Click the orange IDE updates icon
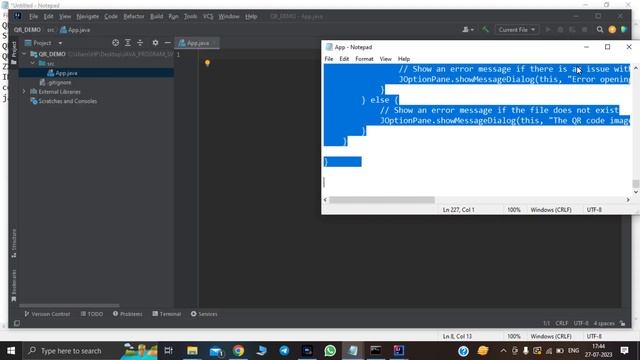640x360 pixels. point(612,29)
